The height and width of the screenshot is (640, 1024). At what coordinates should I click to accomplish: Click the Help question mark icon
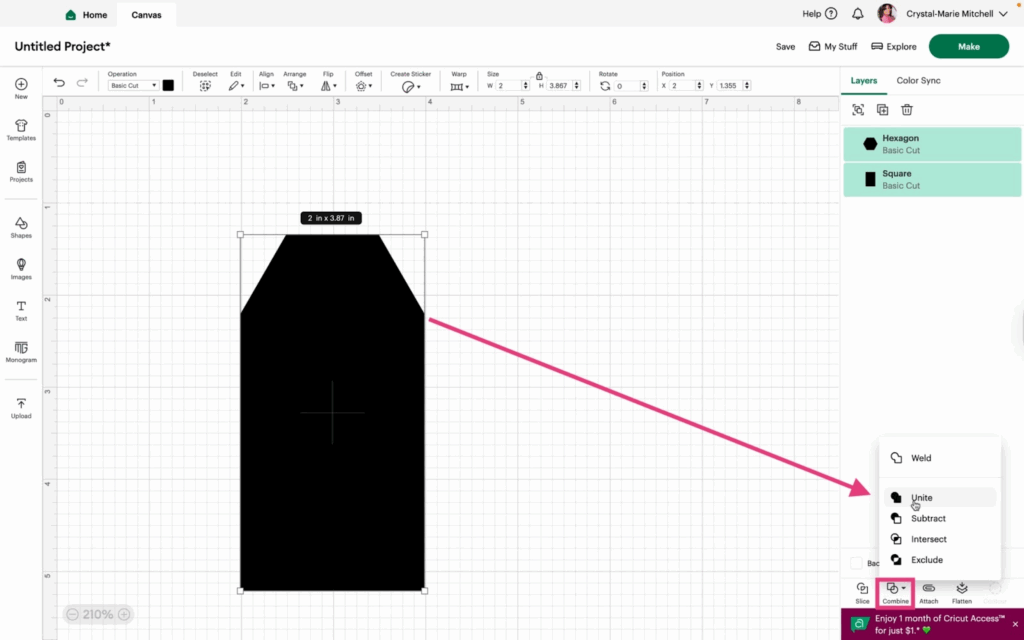click(831, 14)
